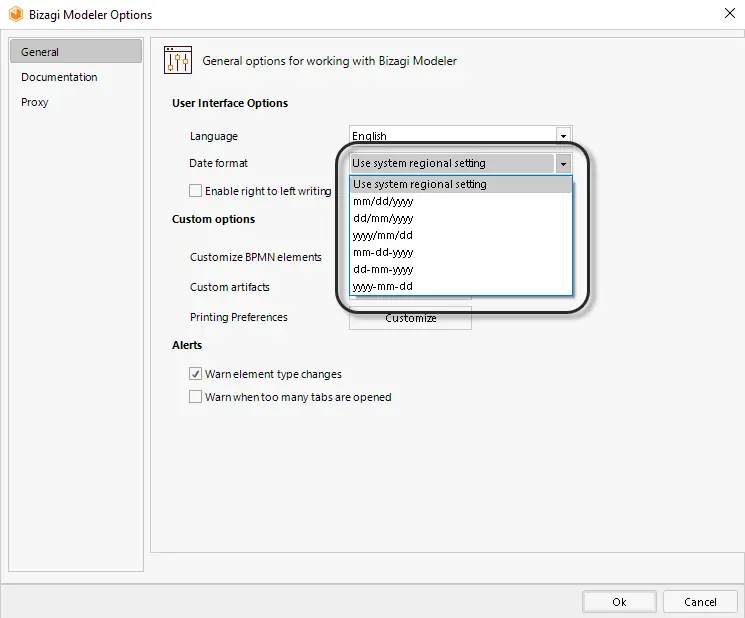This screenshot has width=745, height=618.
Task: Click Customize button for Printing Preferences
Action: (x=411, y=318)
